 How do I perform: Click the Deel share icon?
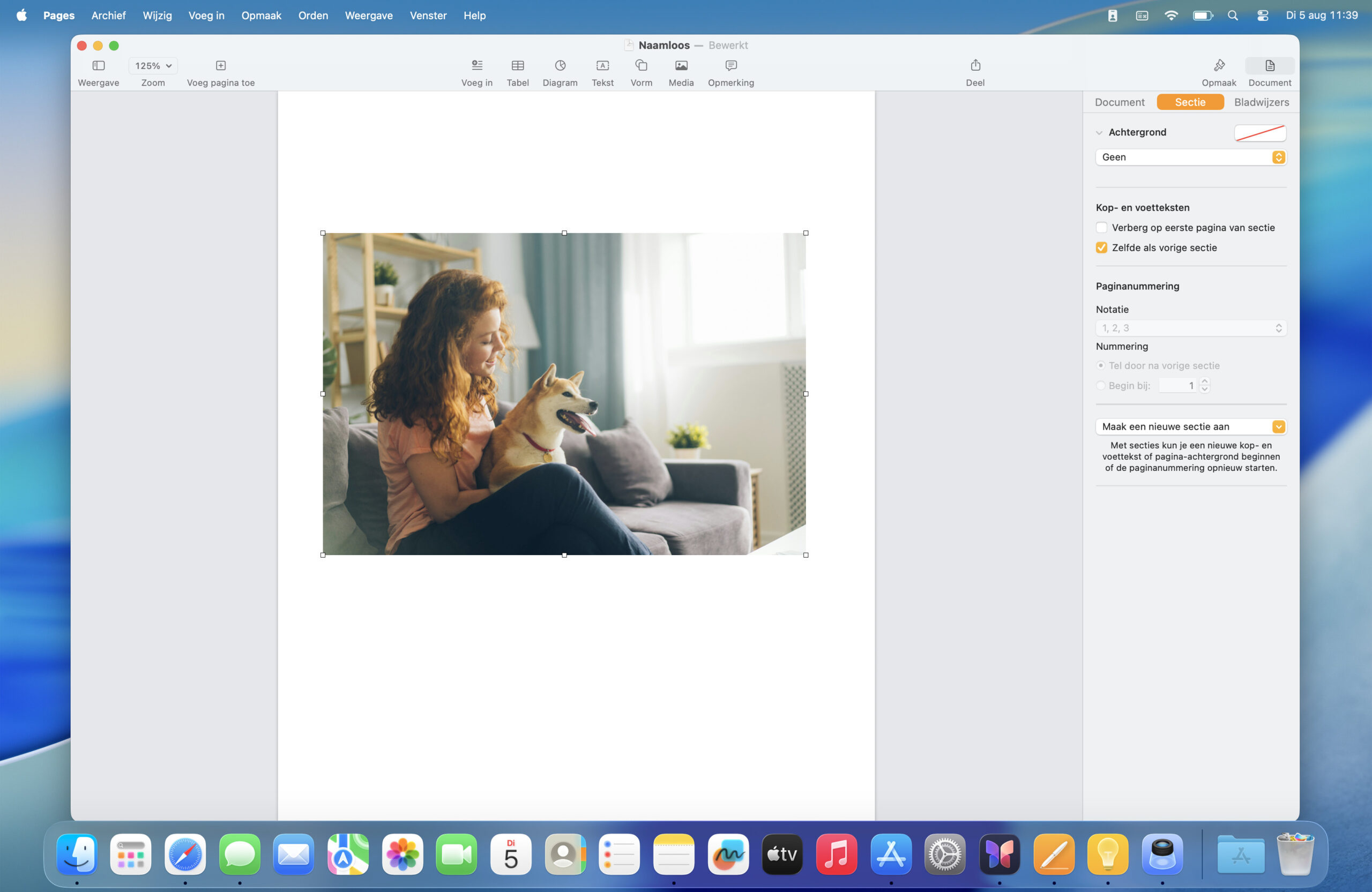coord(975,66)
